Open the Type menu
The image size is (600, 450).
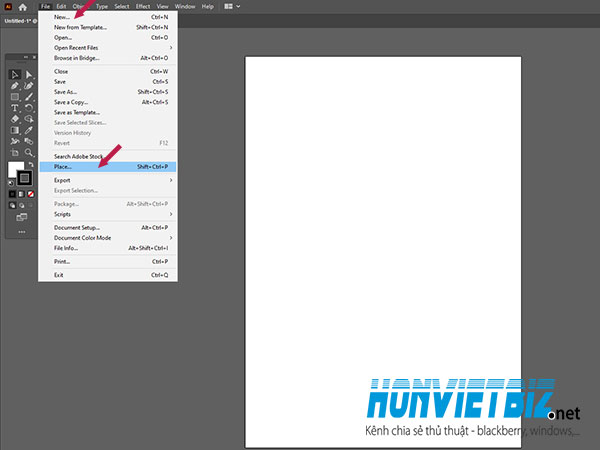click(102, 7)
